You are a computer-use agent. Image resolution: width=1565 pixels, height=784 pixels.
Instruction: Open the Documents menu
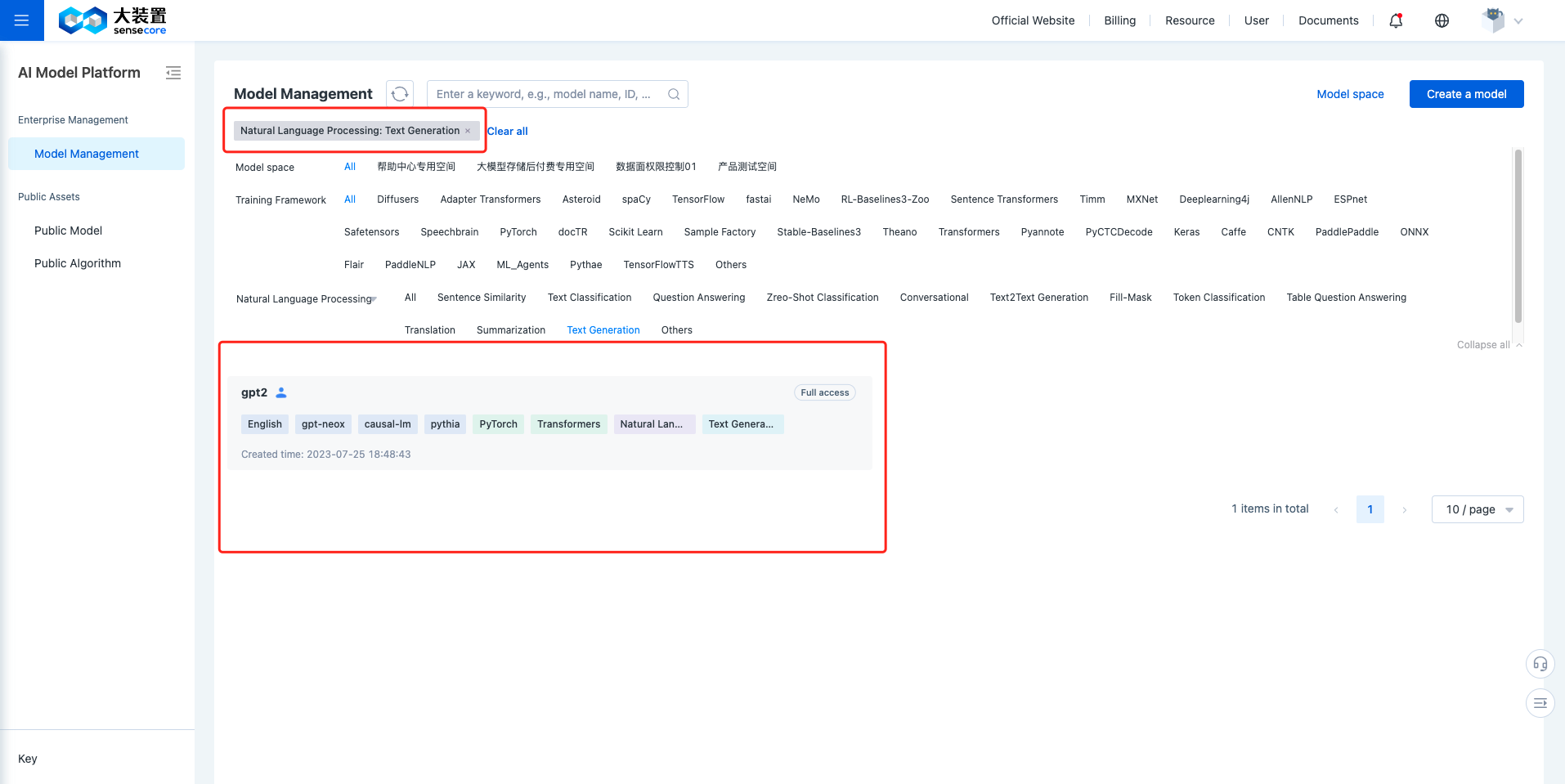[1328, 20]
